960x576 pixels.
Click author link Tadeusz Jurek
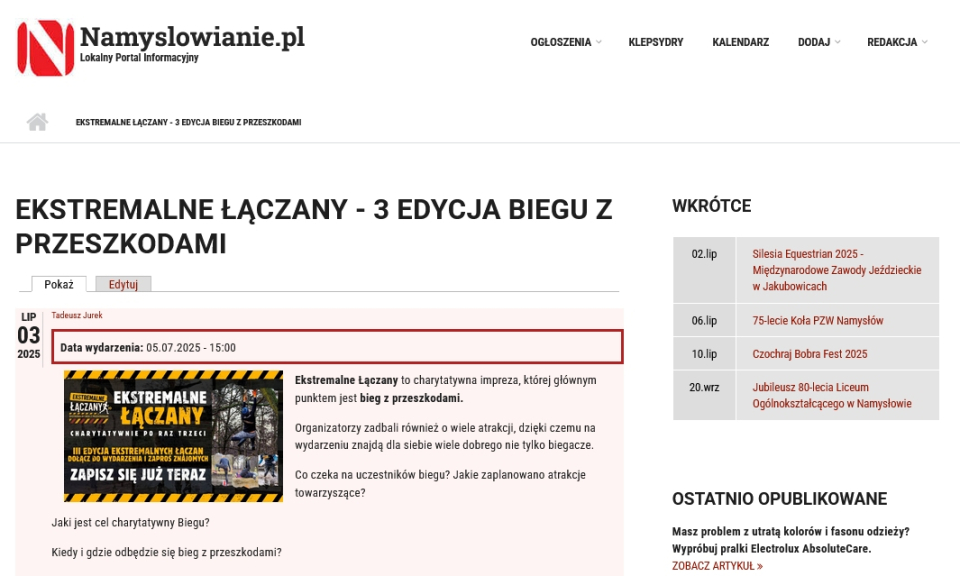coord(77,315)
